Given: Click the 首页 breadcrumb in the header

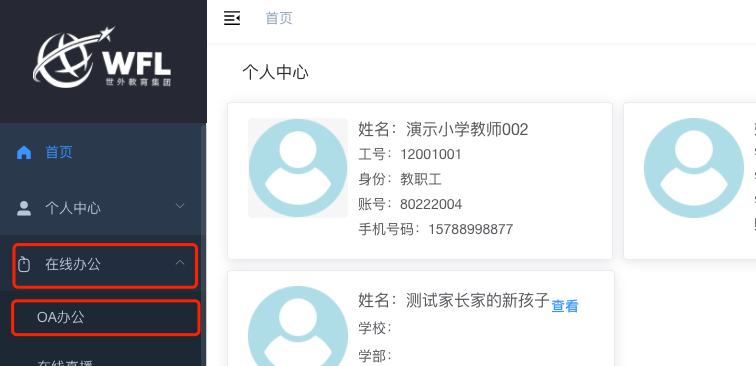Looking at the screenshot, I should click(279, 18).
